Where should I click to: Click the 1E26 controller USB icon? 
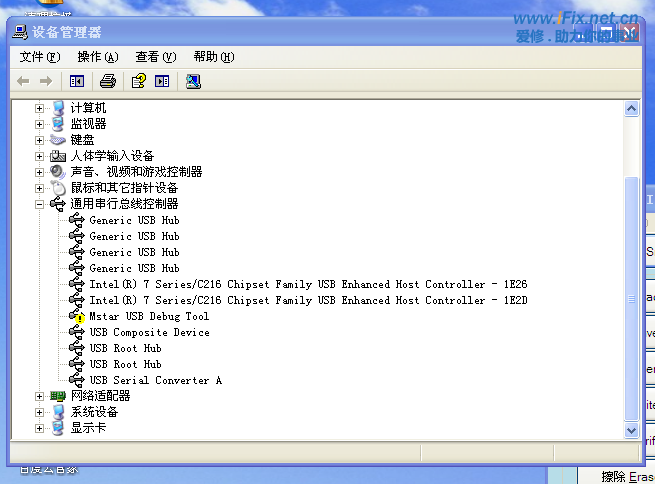[x=77, y=284]
